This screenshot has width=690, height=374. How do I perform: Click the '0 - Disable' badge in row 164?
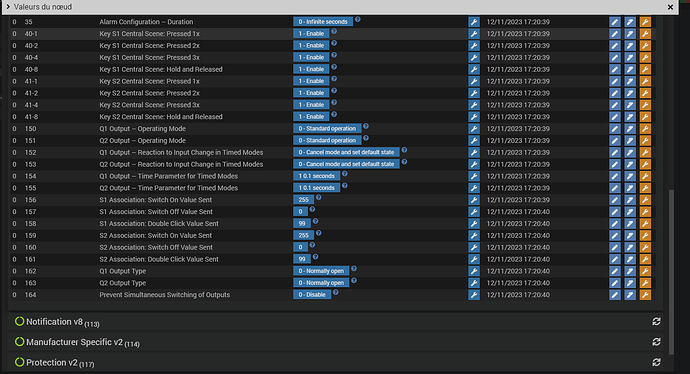pyautogui.click(x=312, y=295)
